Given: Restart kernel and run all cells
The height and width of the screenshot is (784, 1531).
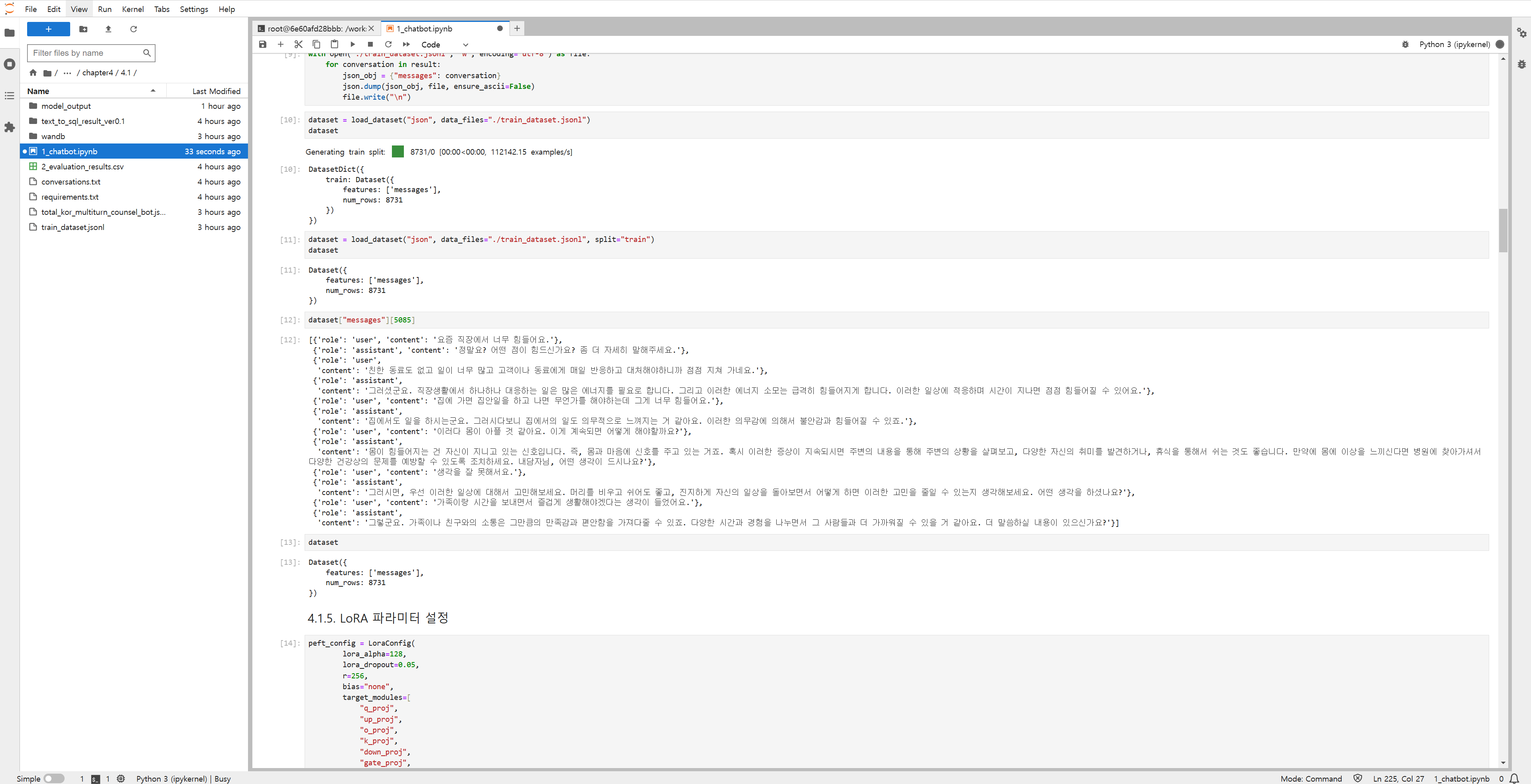Looking at the screenshot, I should [407, 45].
